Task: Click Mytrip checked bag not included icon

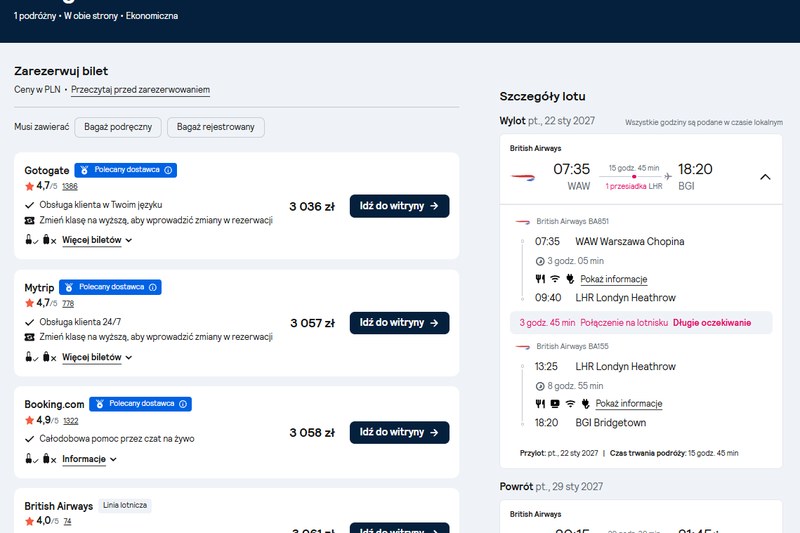Action: coord(49,357)
